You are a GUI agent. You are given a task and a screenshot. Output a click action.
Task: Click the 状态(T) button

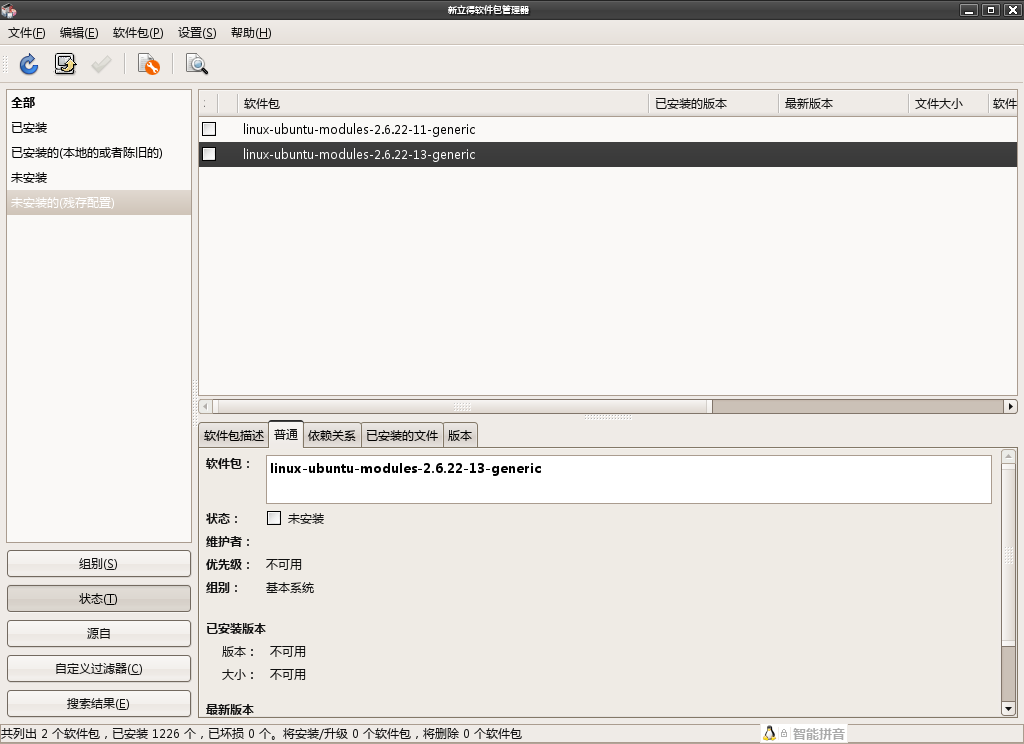[99, 599]
